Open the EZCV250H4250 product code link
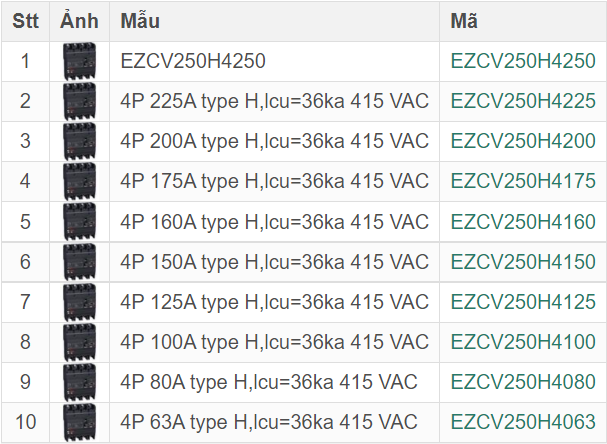Screen dimensions: 607x444 [523, 62]
